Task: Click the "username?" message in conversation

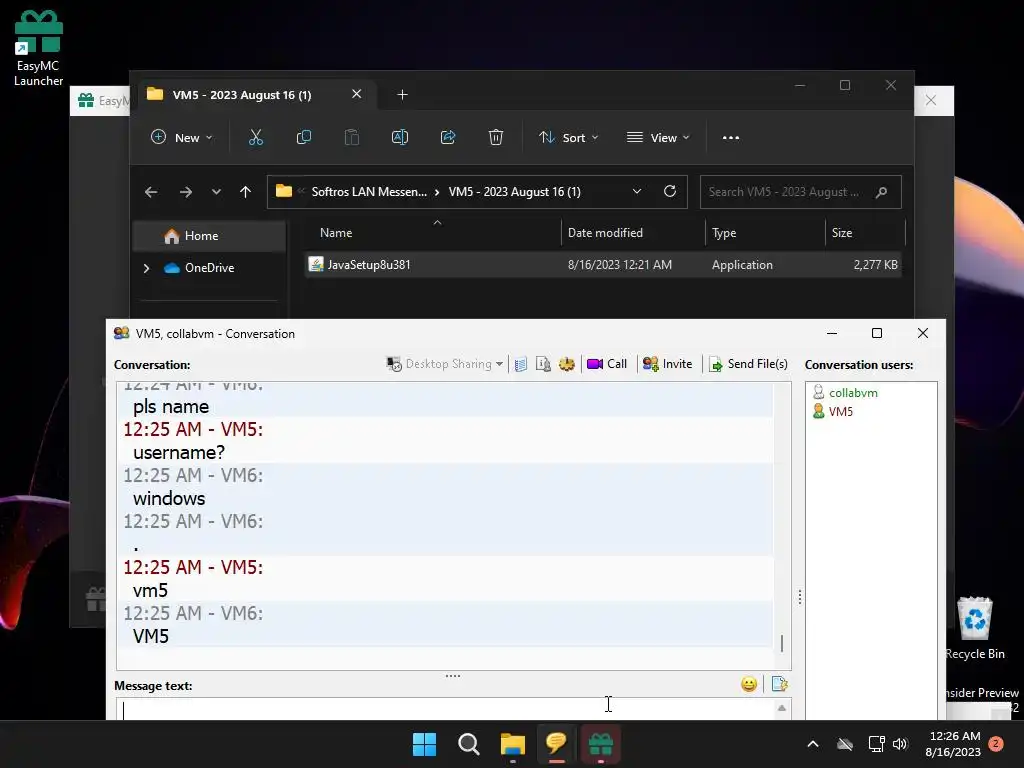Action: tap(178, 453)
